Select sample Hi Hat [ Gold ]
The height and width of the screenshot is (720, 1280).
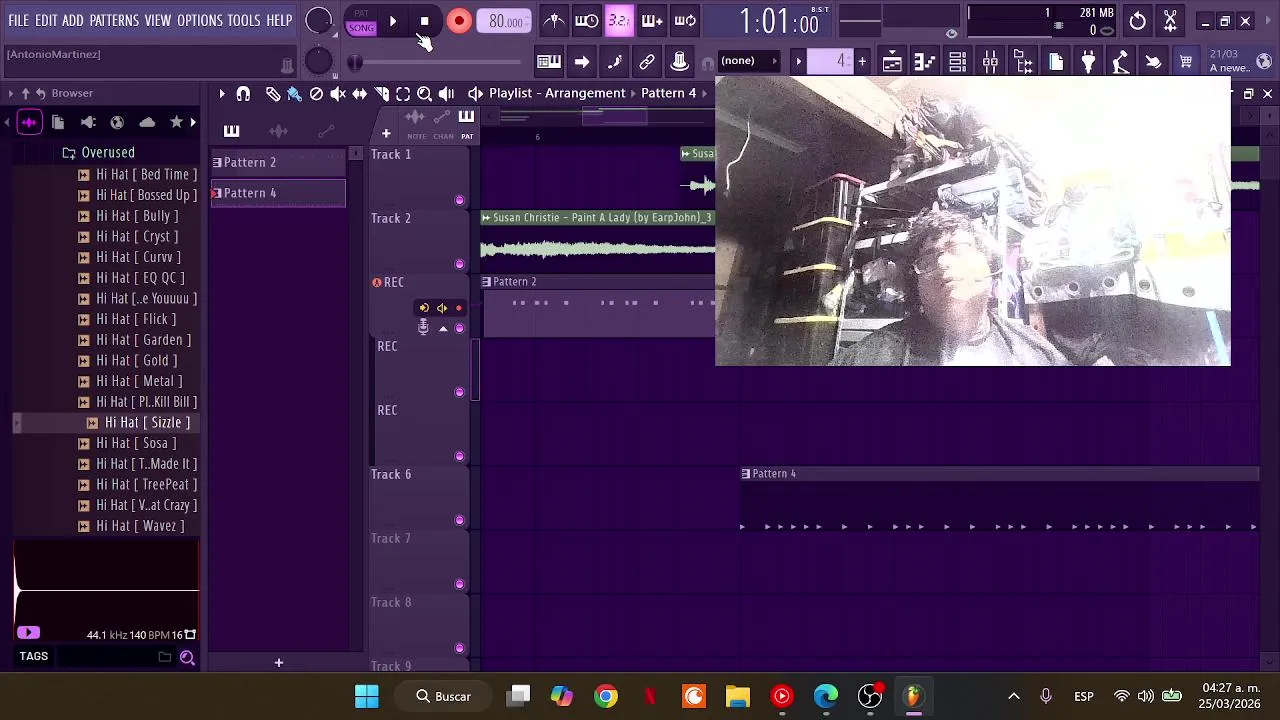(x=136, y=360)
